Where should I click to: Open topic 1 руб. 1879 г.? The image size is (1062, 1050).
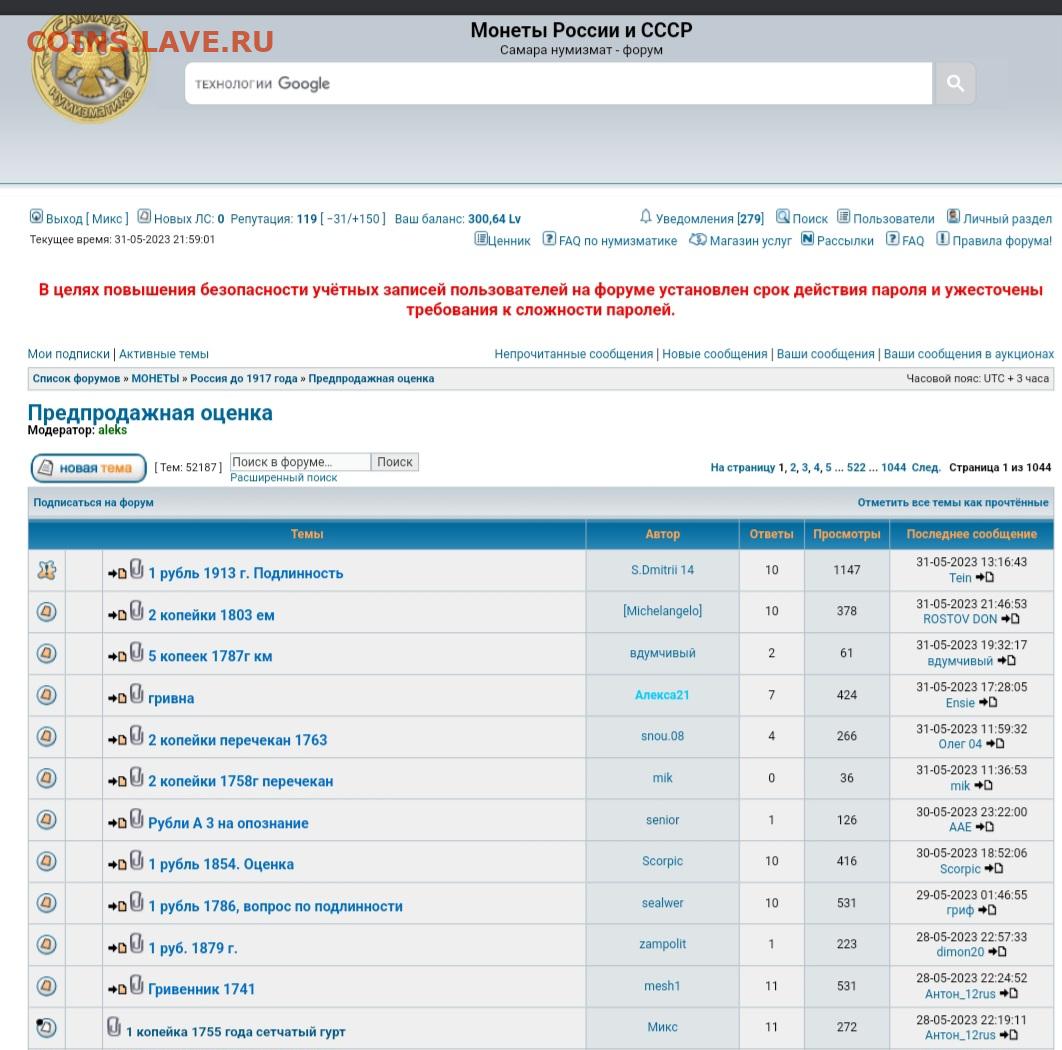tap(193, 948)
